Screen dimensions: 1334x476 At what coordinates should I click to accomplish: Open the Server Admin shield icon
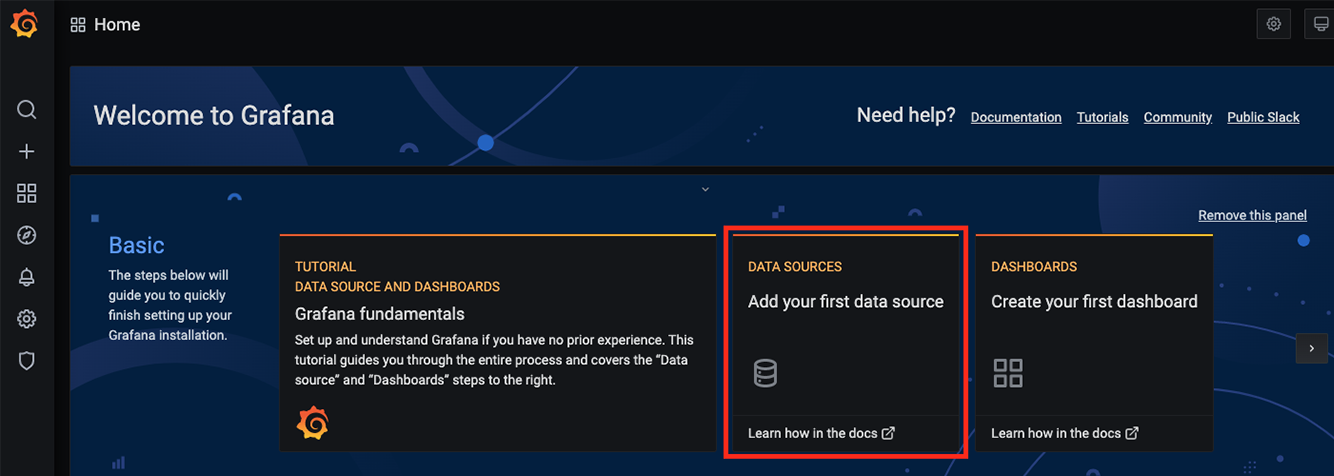27,361
